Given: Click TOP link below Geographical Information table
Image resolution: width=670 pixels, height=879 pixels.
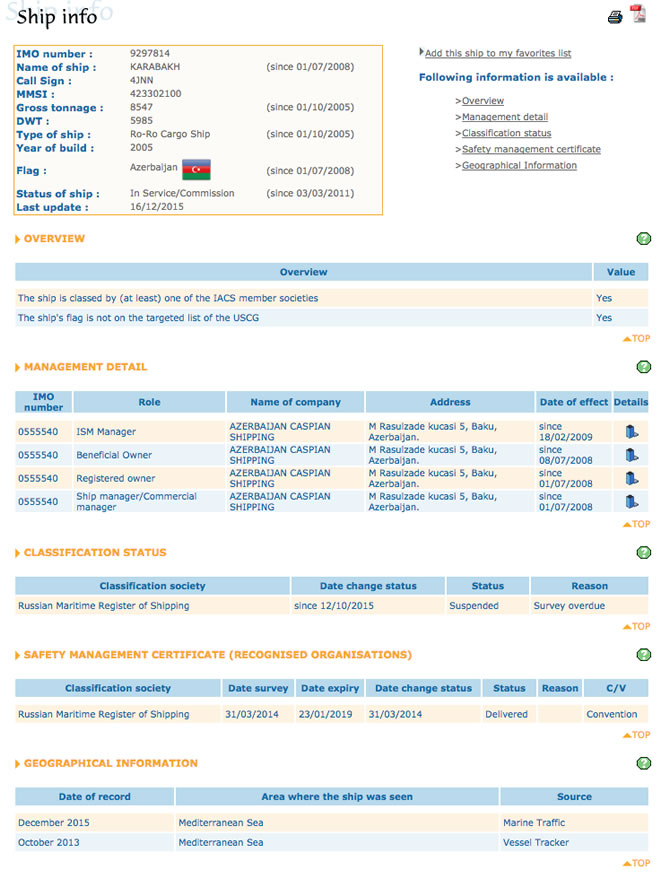Looking at the screenshot, I should coord(636,863).
